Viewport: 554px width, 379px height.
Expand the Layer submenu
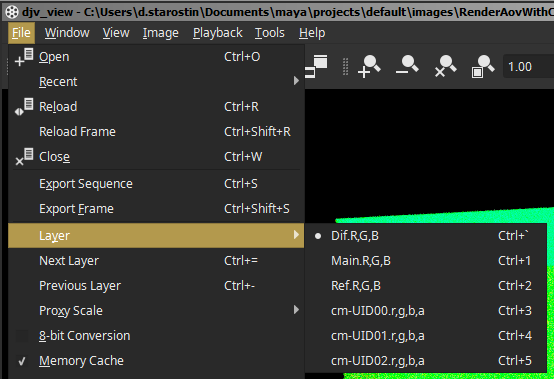pos(156,235)
